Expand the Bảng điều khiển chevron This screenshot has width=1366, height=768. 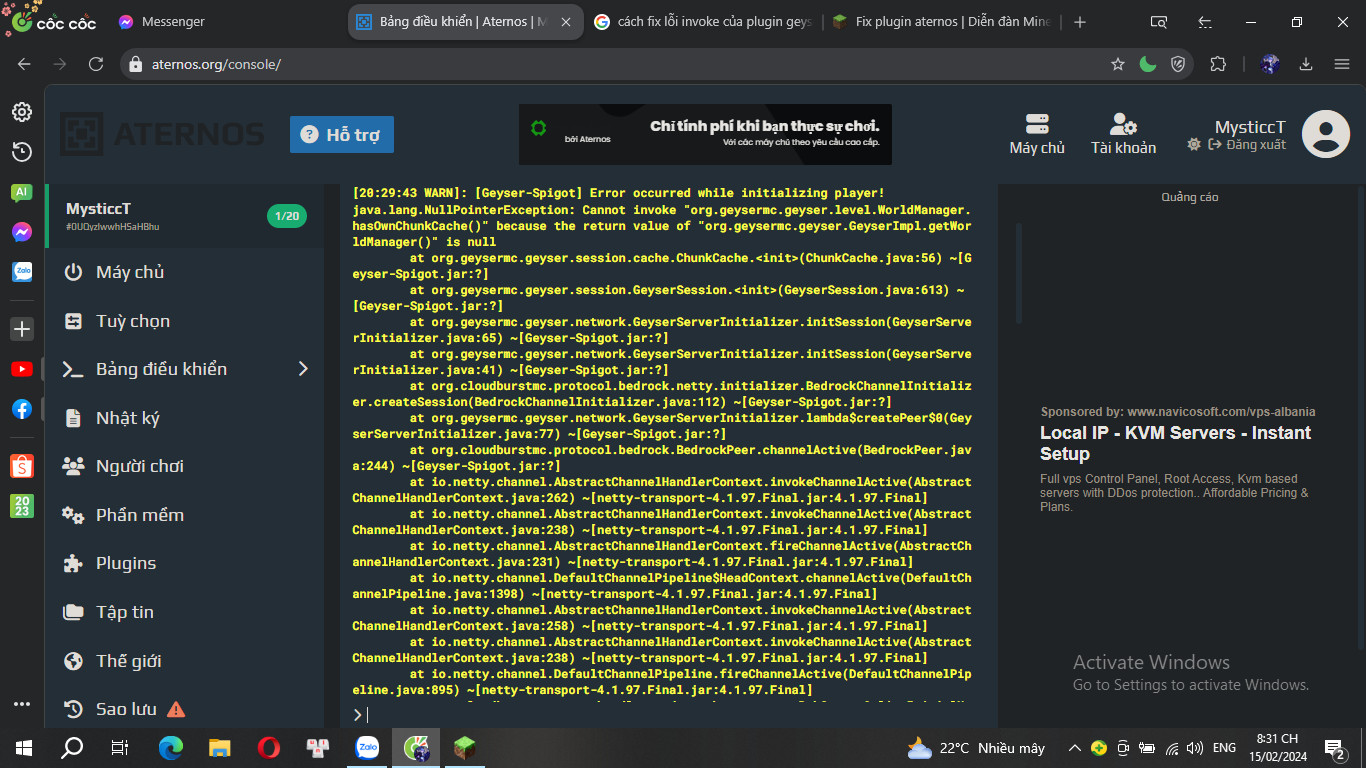pyautogui.click(x=304, y=369)
